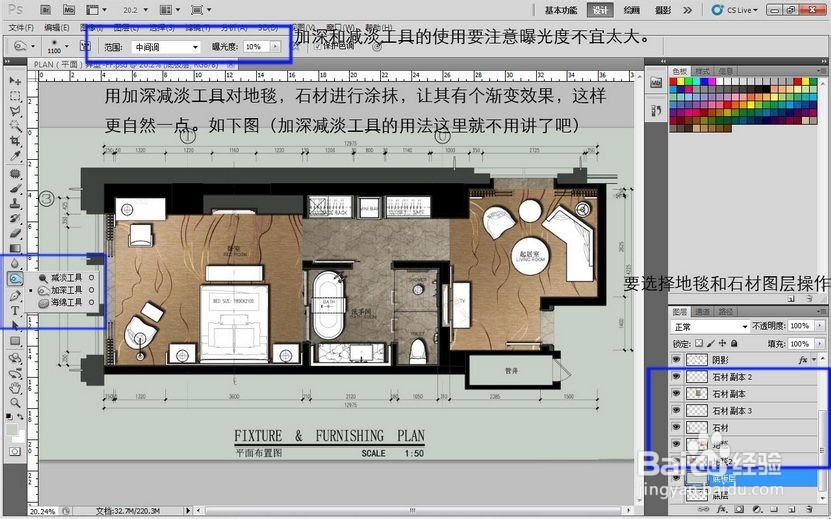Set foreground color swatch in toolbox
Image resolution: width=831 pixels, height=519 pixels.
12,429
